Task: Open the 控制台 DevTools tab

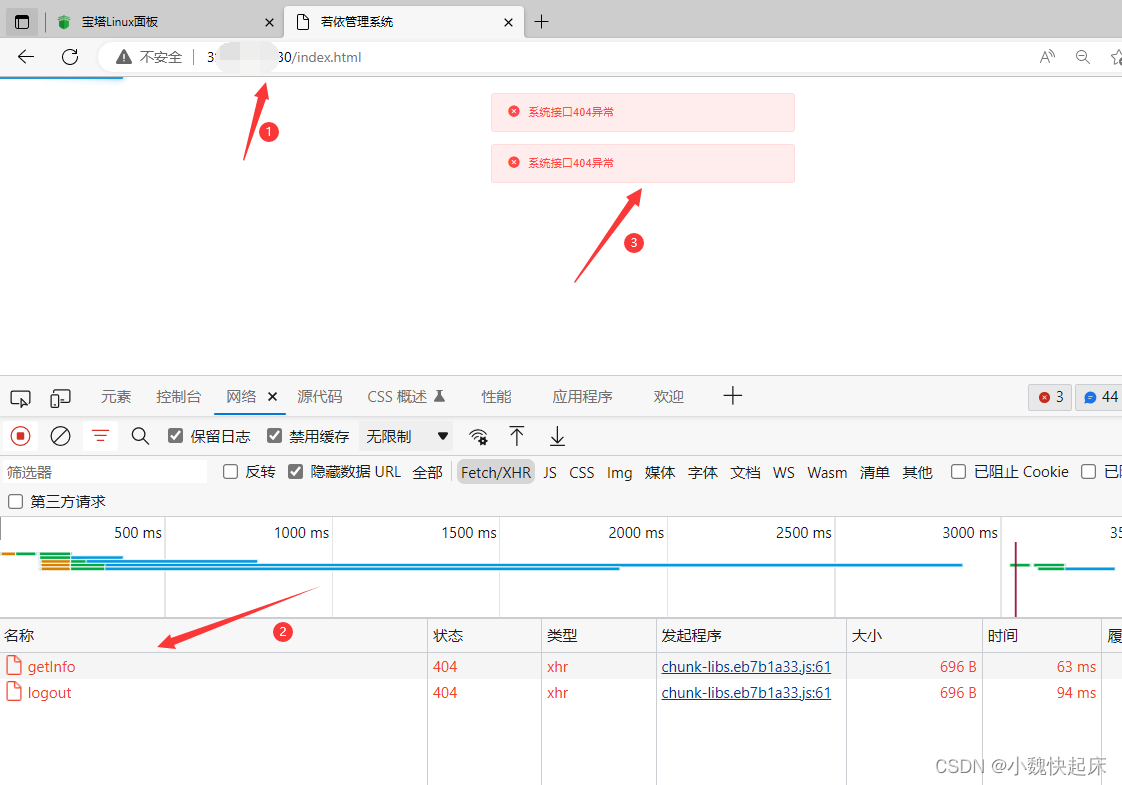Action: pos(178,396)
